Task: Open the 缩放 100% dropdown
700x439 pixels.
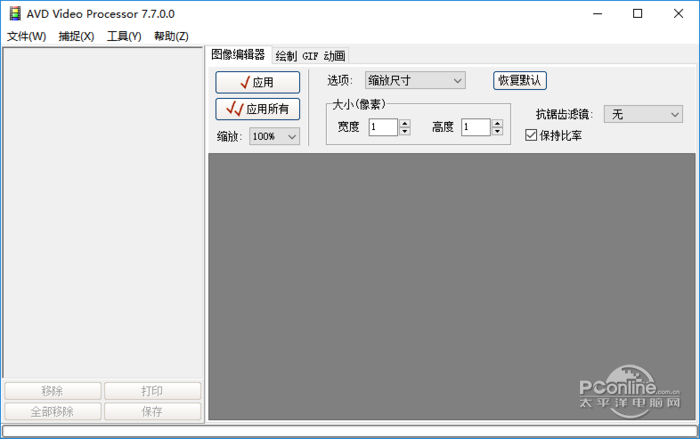Action: pyautogui.click(x=275, y=136)
